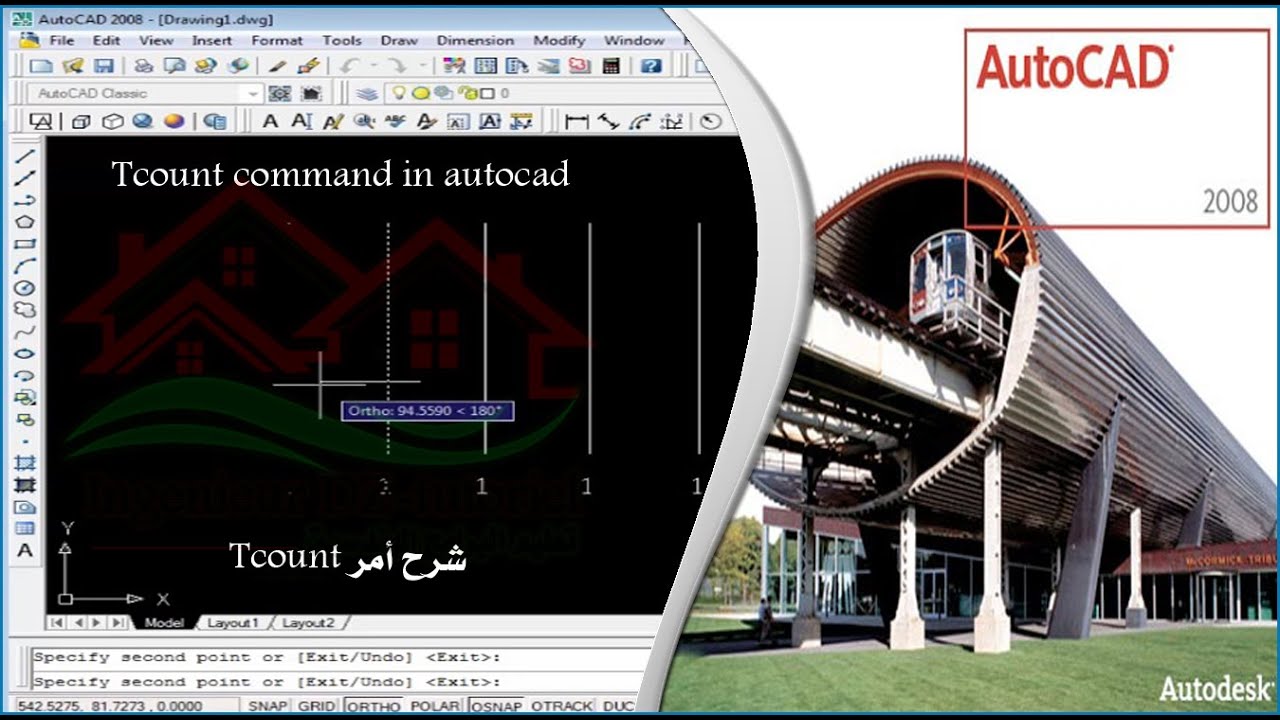Viewport: 1280px width, 720px height.
Task: Click the Realistic visual style sphere icon
Action: (143, 121)
